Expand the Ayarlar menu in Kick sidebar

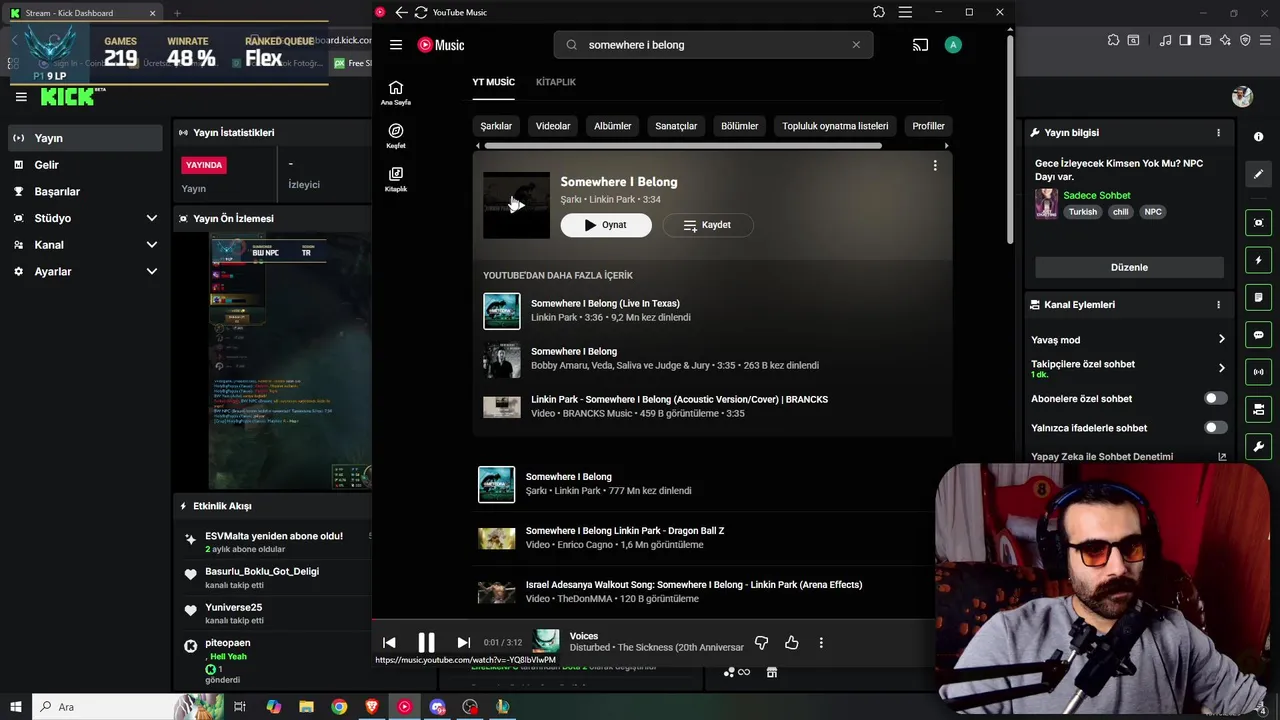coord(152,271)
